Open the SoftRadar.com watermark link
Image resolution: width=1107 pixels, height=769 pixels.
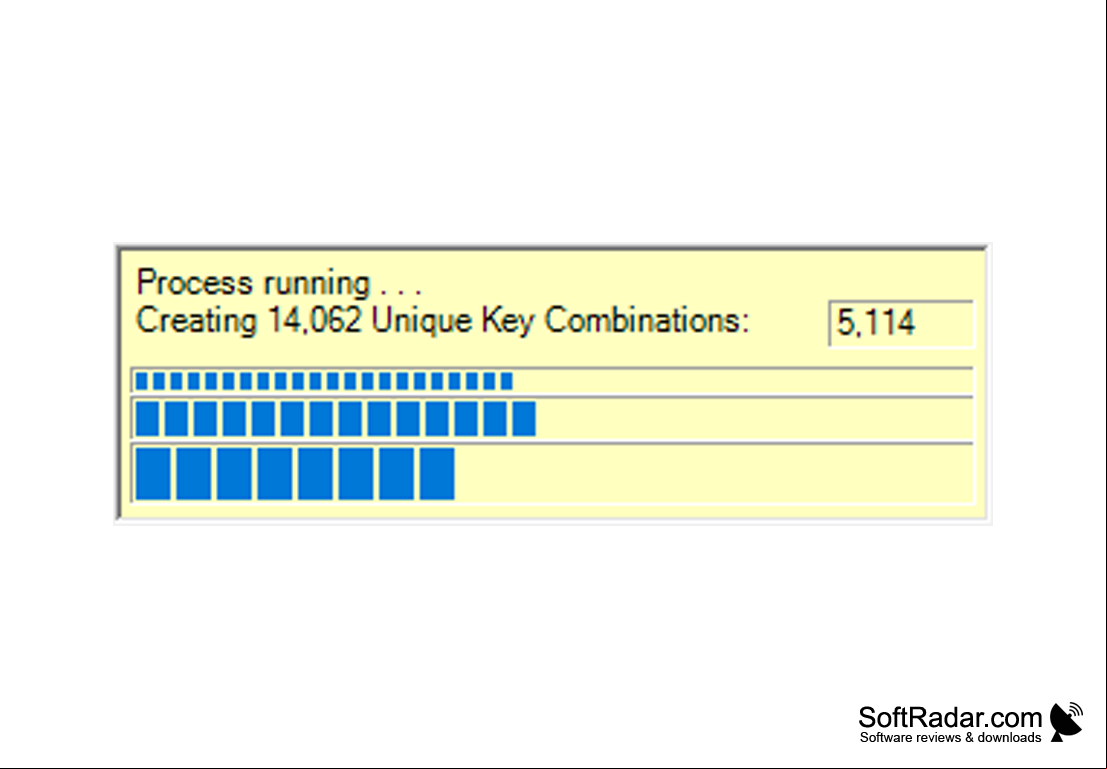click(950, 717)
